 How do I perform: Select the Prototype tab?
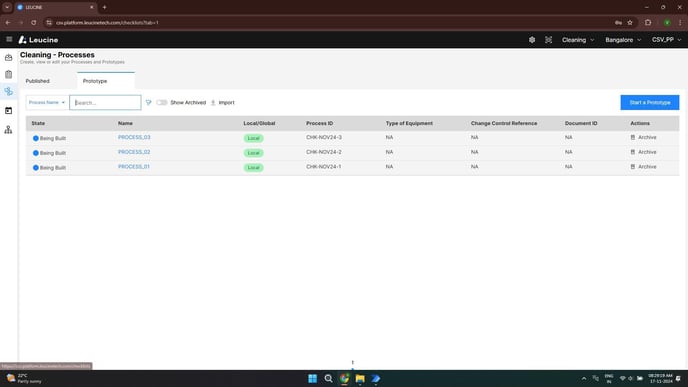click(x=106, y=81)
